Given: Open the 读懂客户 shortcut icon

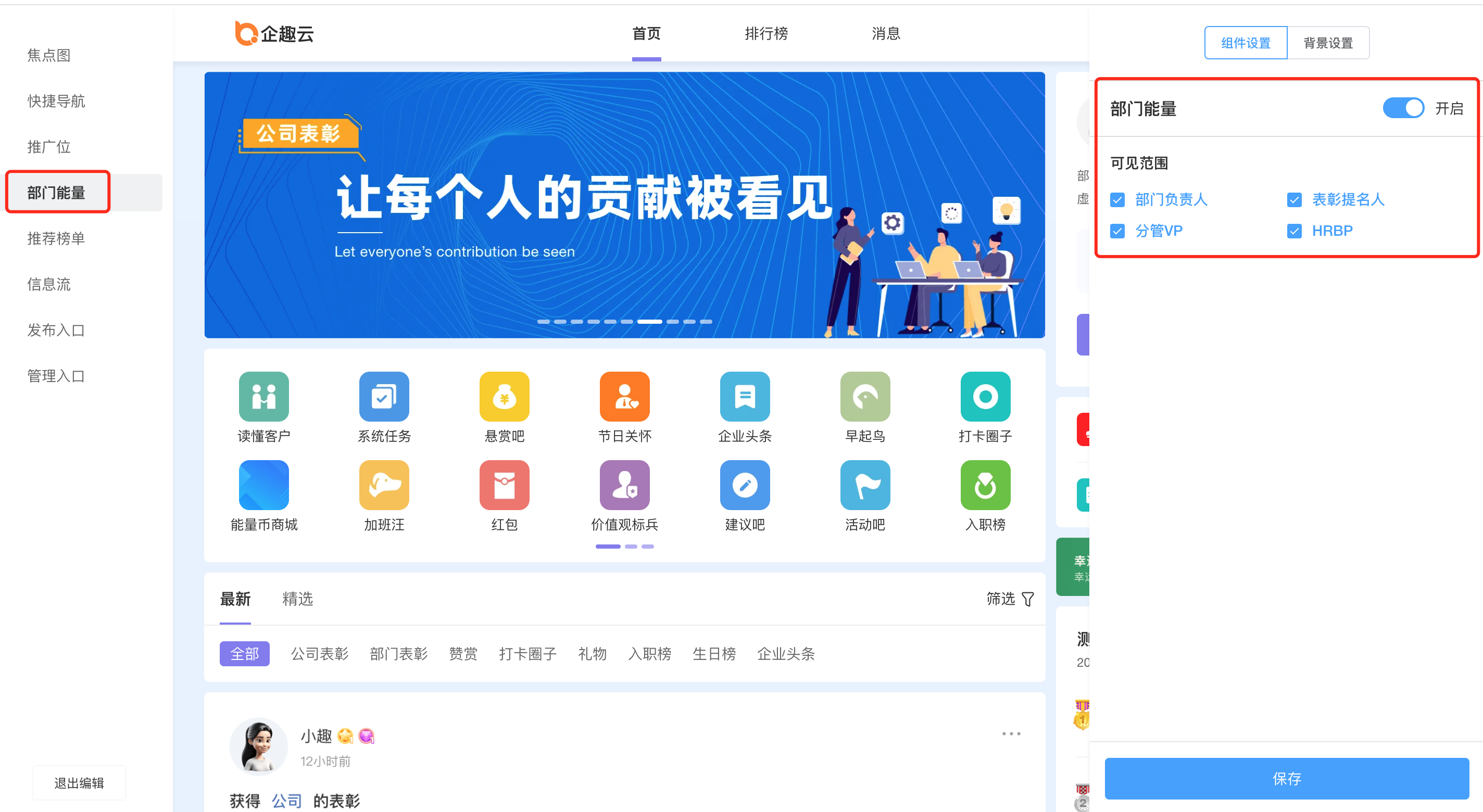Looking at the screenshot, I should [x=263, y=397].
